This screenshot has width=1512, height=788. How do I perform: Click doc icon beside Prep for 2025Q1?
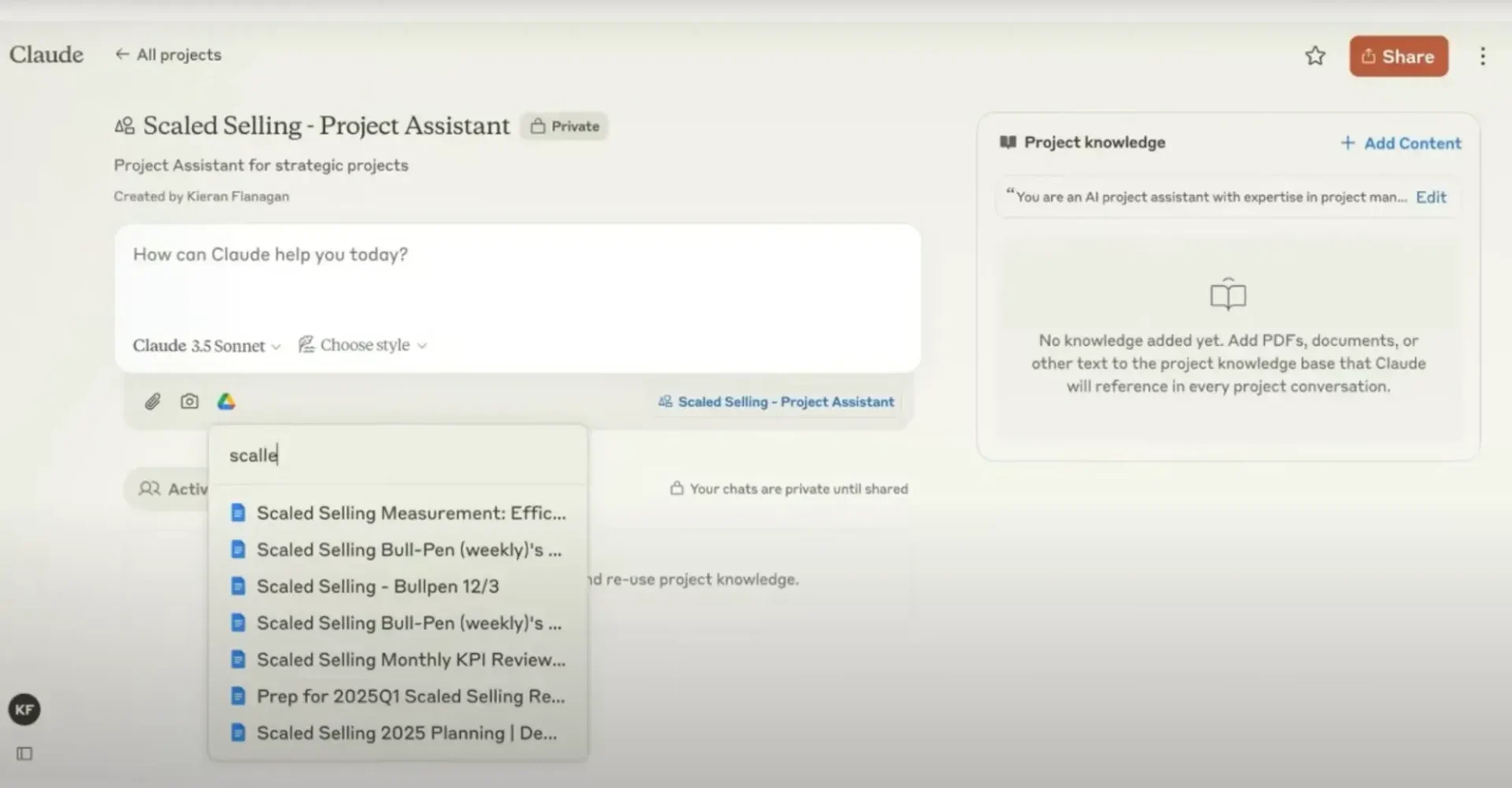click(238, 697)
